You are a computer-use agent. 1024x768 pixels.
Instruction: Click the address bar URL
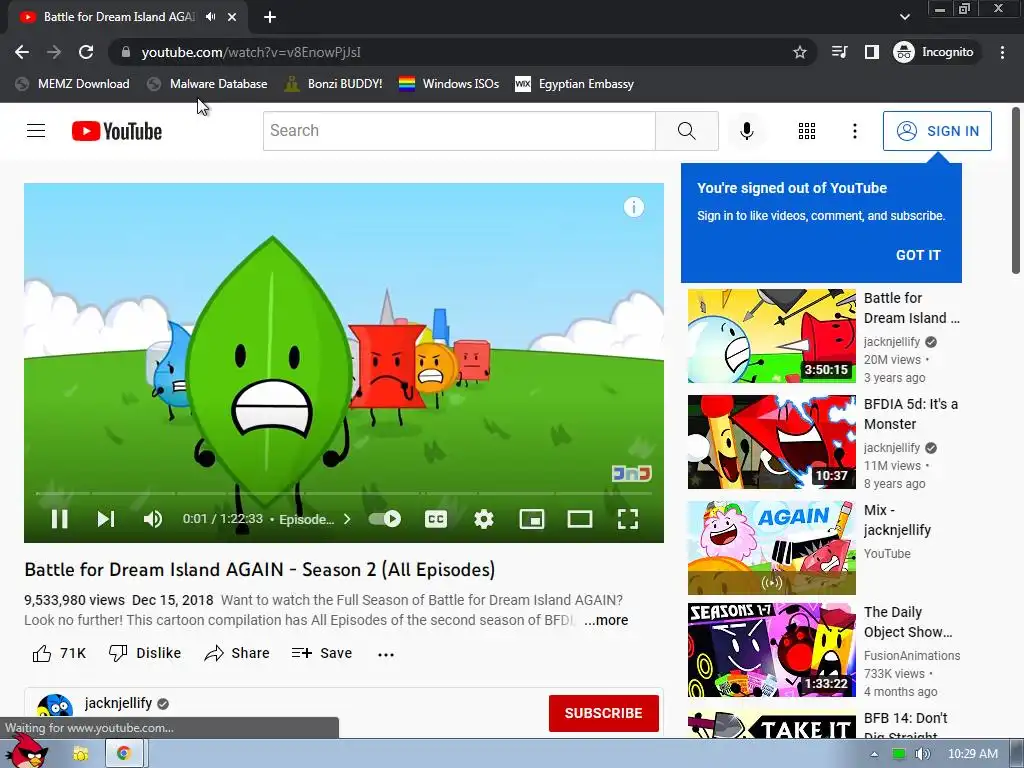pyautogui.click(x=251, y=52)
